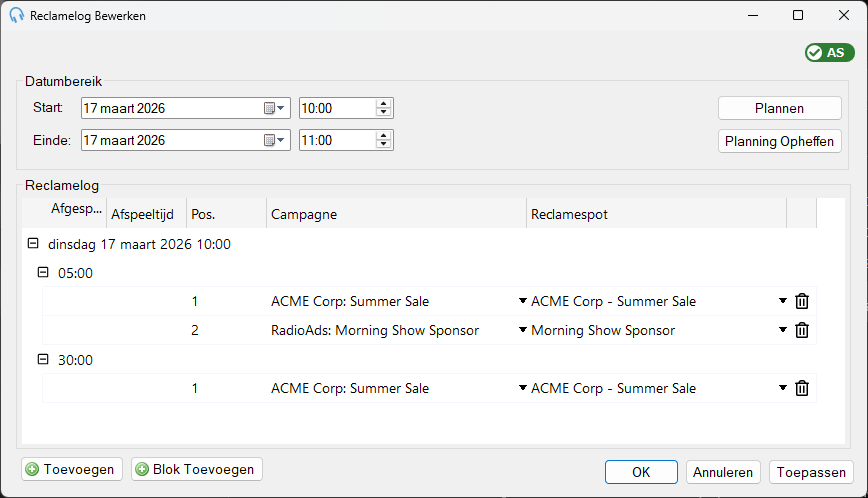Decrease the Einde time 11:00 spinner
The width and height of the screenshot is (868, 498).
(x=383, y=145)
